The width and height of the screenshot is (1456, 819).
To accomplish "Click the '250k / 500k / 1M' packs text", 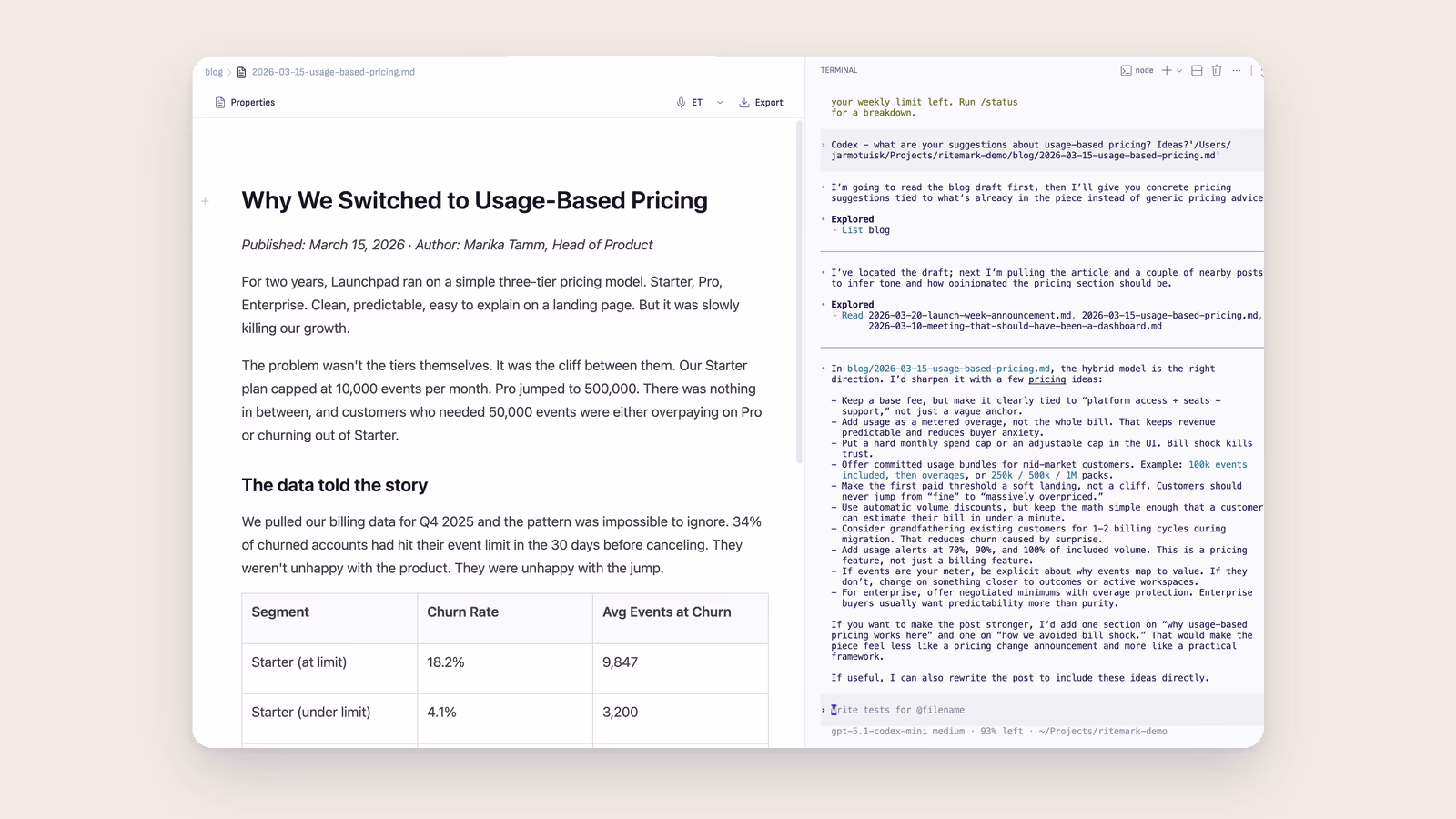I will coord(1034,475).
